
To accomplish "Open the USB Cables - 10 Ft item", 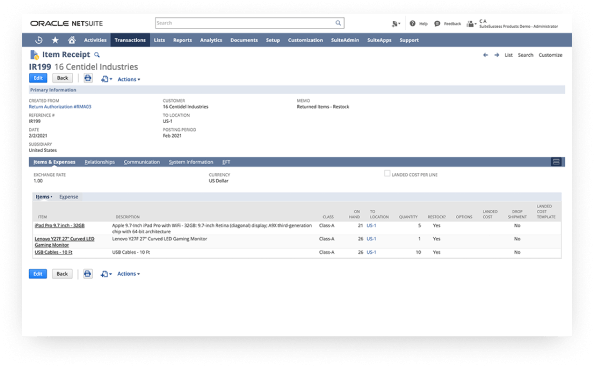I will tap(53, 252).
